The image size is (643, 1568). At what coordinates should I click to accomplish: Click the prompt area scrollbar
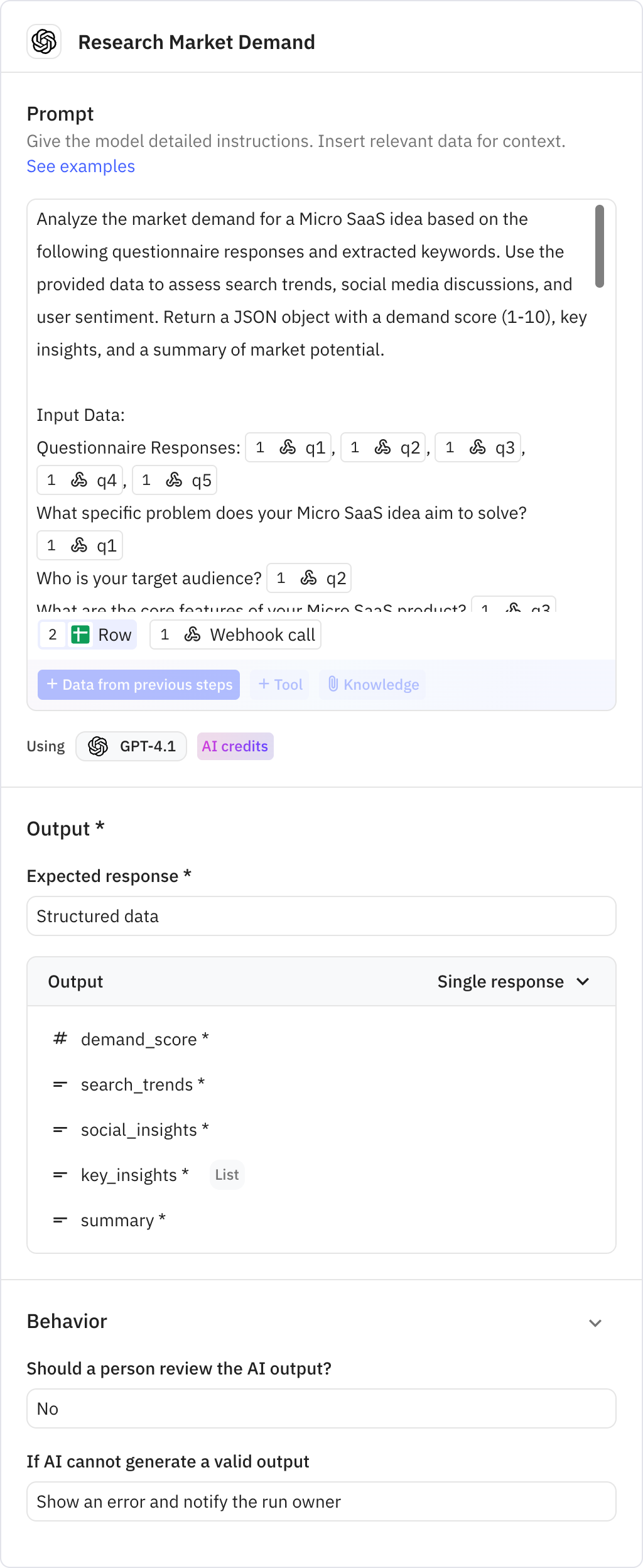[x=600, y=245]
